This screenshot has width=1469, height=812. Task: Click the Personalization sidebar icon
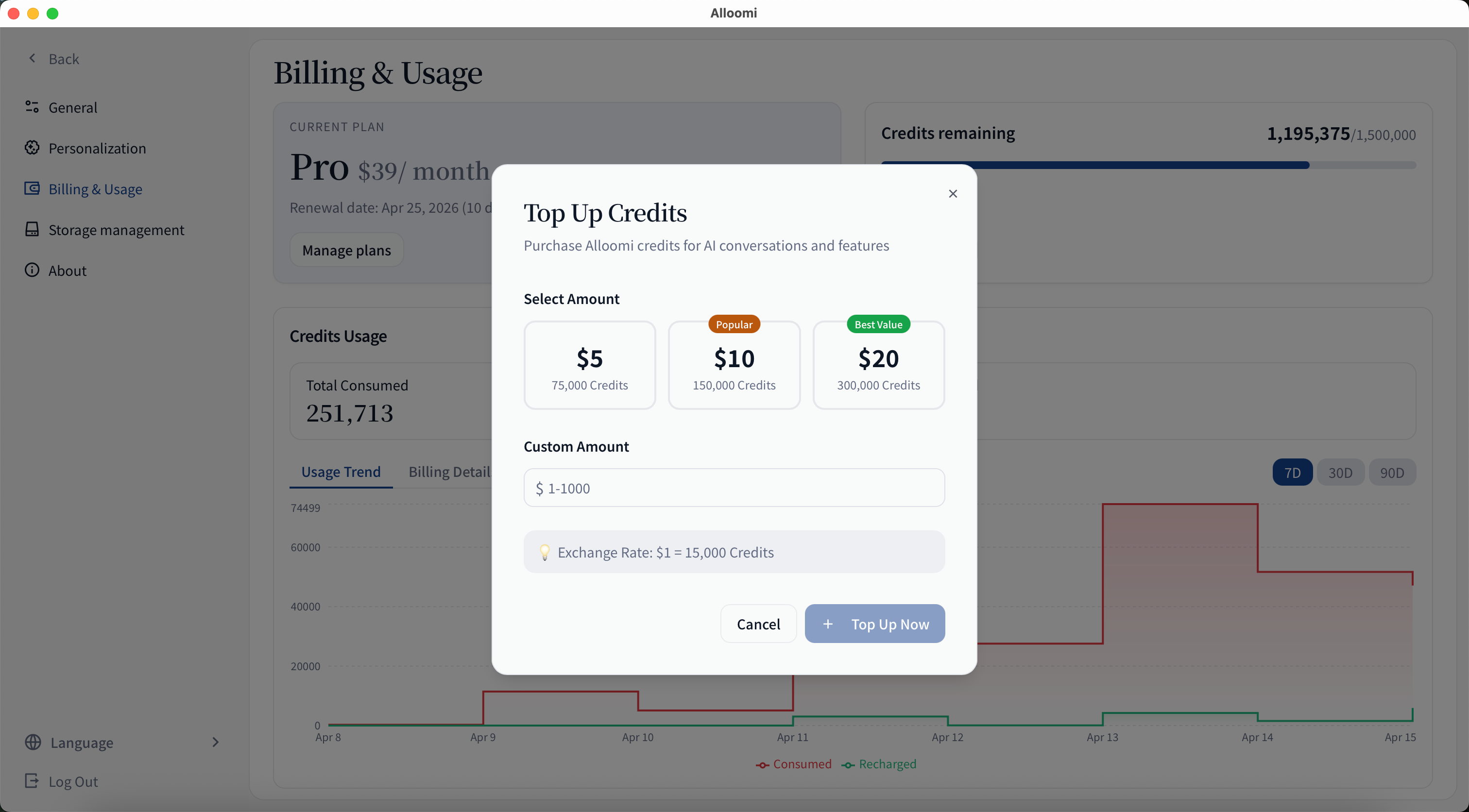pos(32,148)
